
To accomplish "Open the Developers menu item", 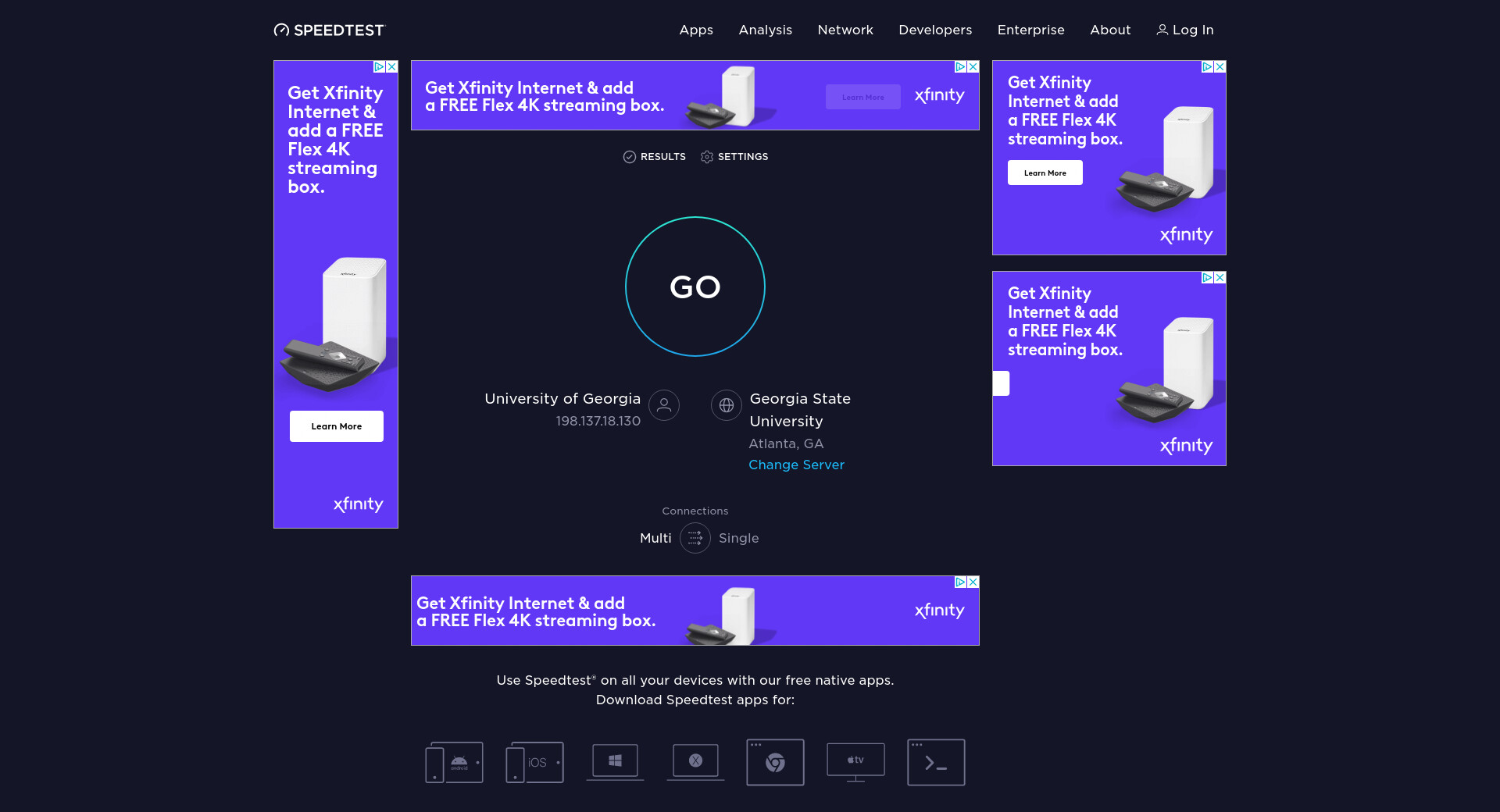I will 935,30.
